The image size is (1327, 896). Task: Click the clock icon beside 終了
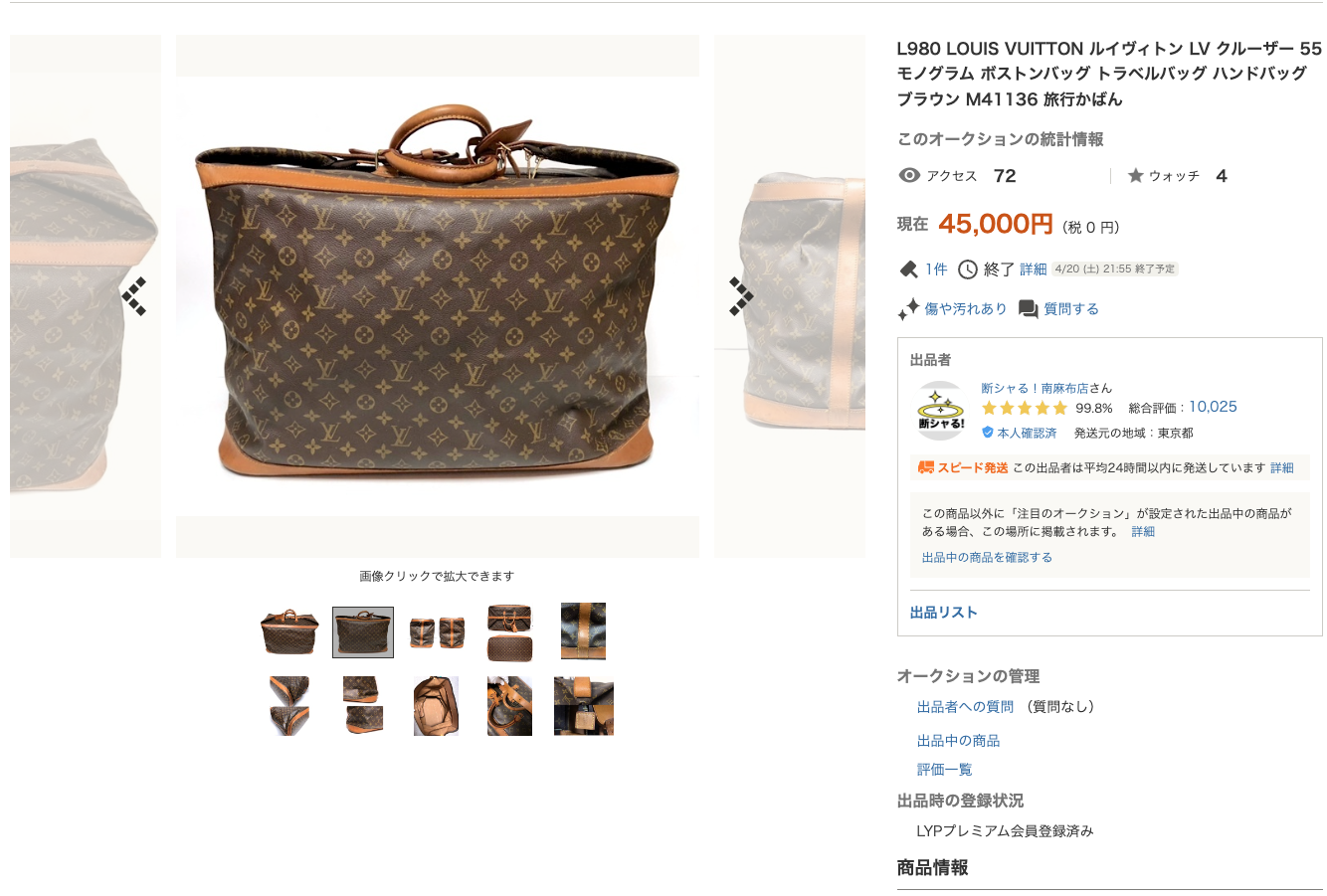[x=968, y=269]
